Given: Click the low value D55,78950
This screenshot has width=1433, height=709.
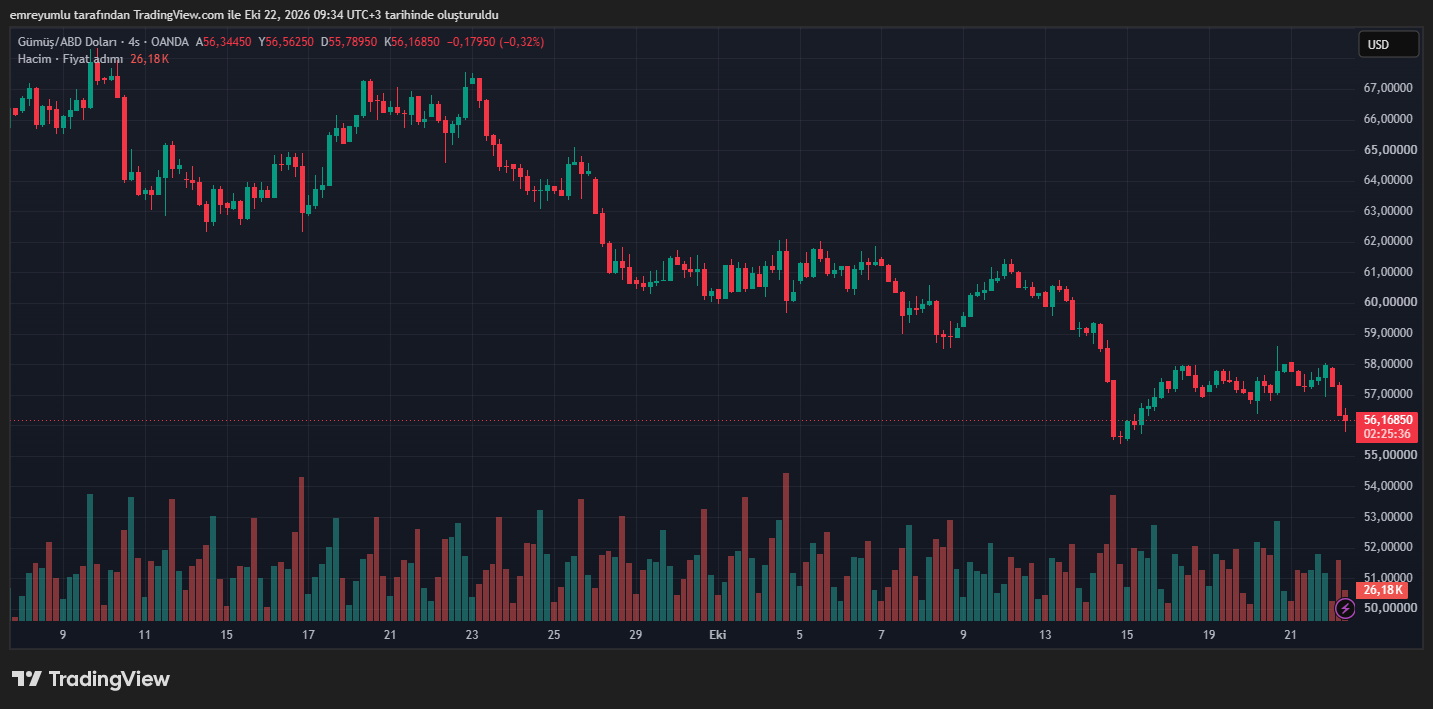Looking at the screenshot, I should tap(348, 42).
